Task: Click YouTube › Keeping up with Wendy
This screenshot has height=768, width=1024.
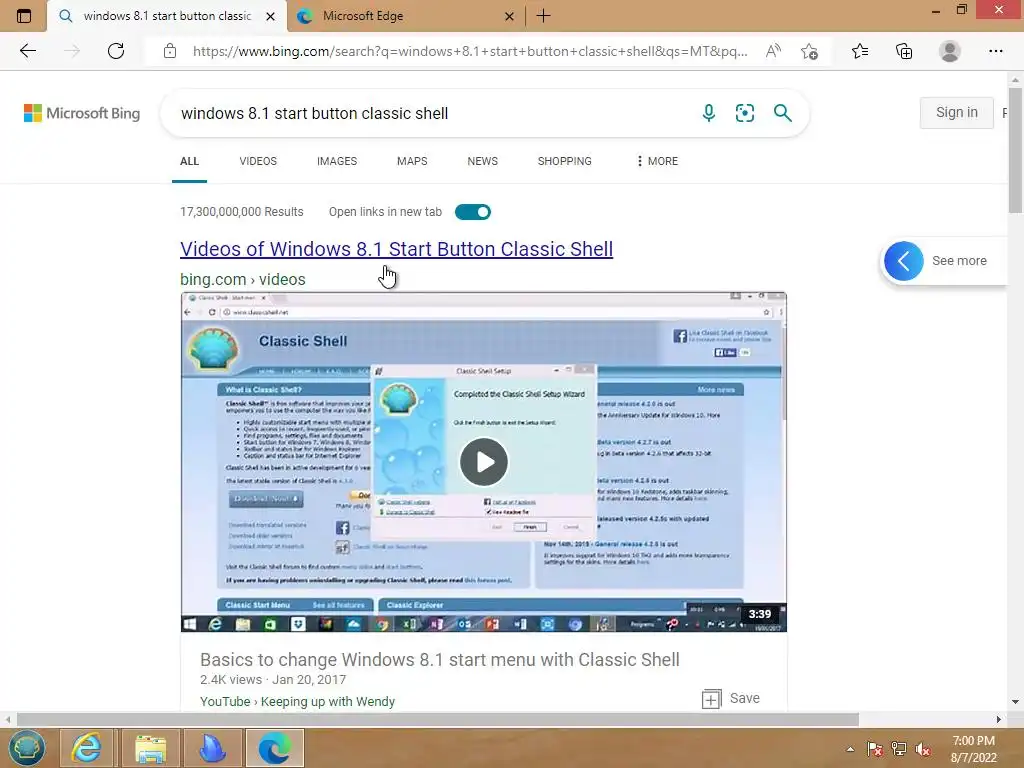Action: 297,701
